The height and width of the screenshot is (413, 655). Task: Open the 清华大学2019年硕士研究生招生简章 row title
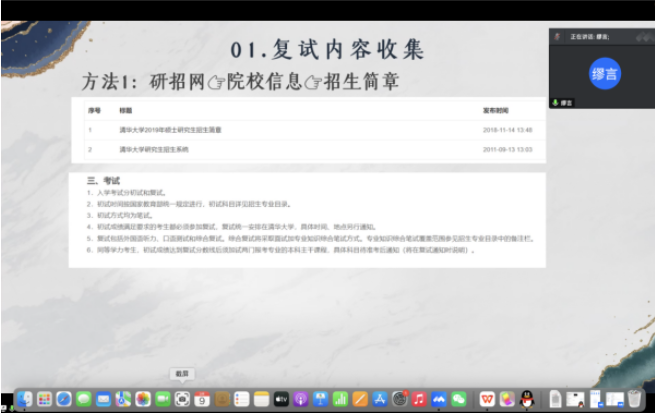170,130
